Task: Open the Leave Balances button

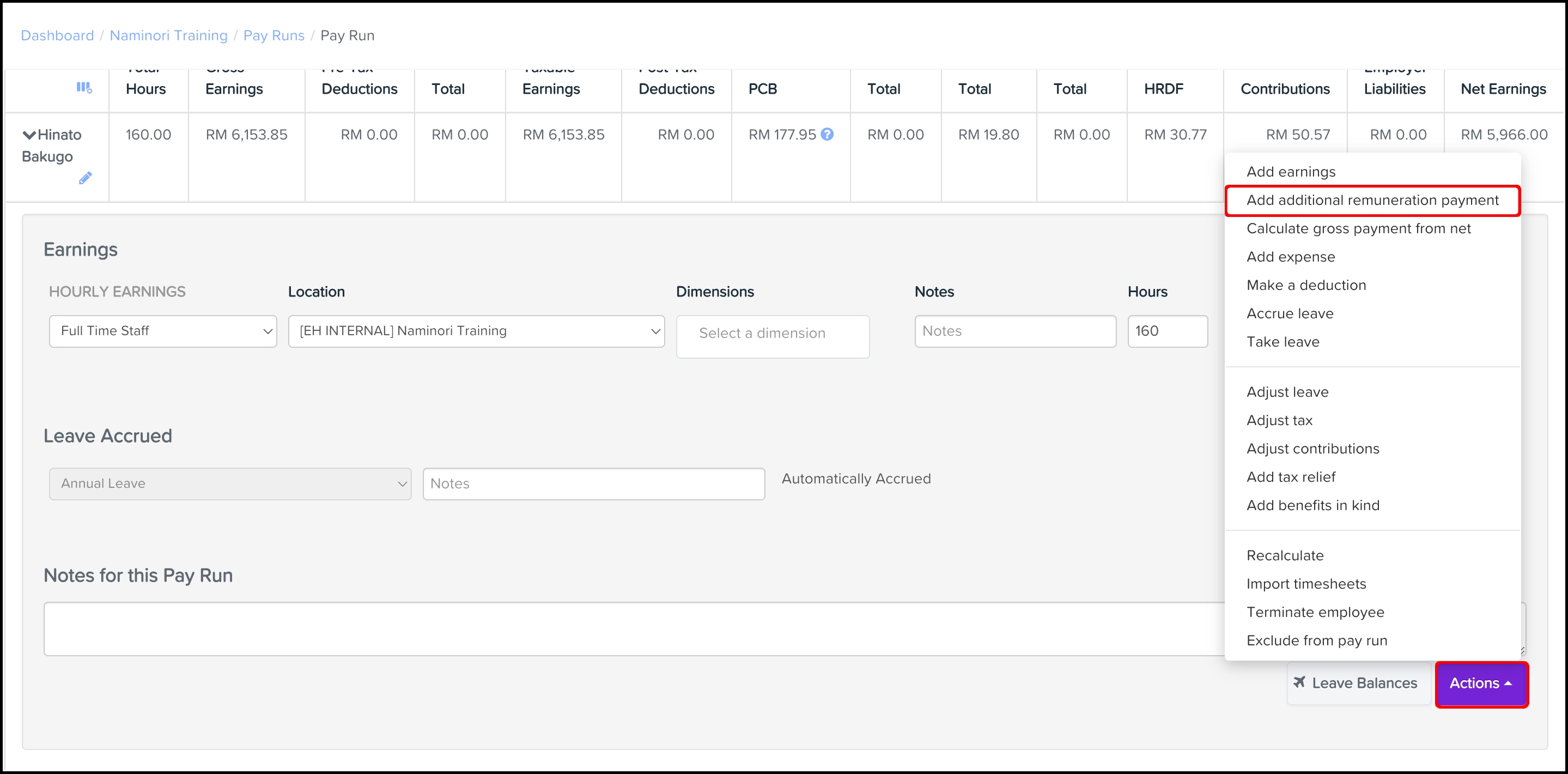Action: pos(1358,684)
